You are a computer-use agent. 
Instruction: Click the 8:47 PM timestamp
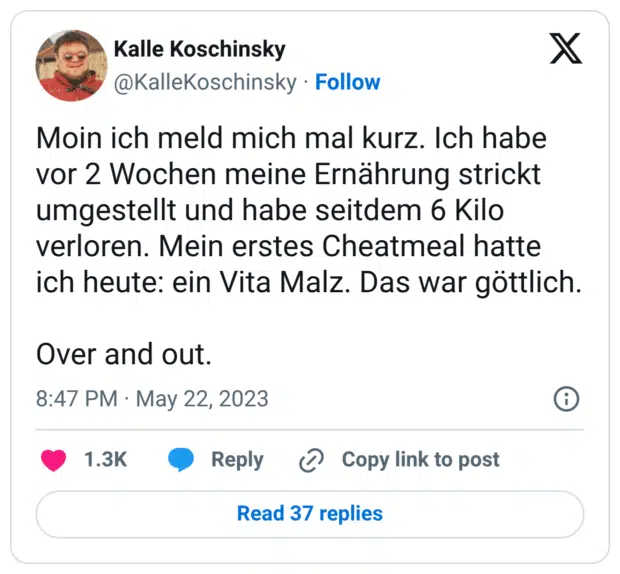[76, 399]
